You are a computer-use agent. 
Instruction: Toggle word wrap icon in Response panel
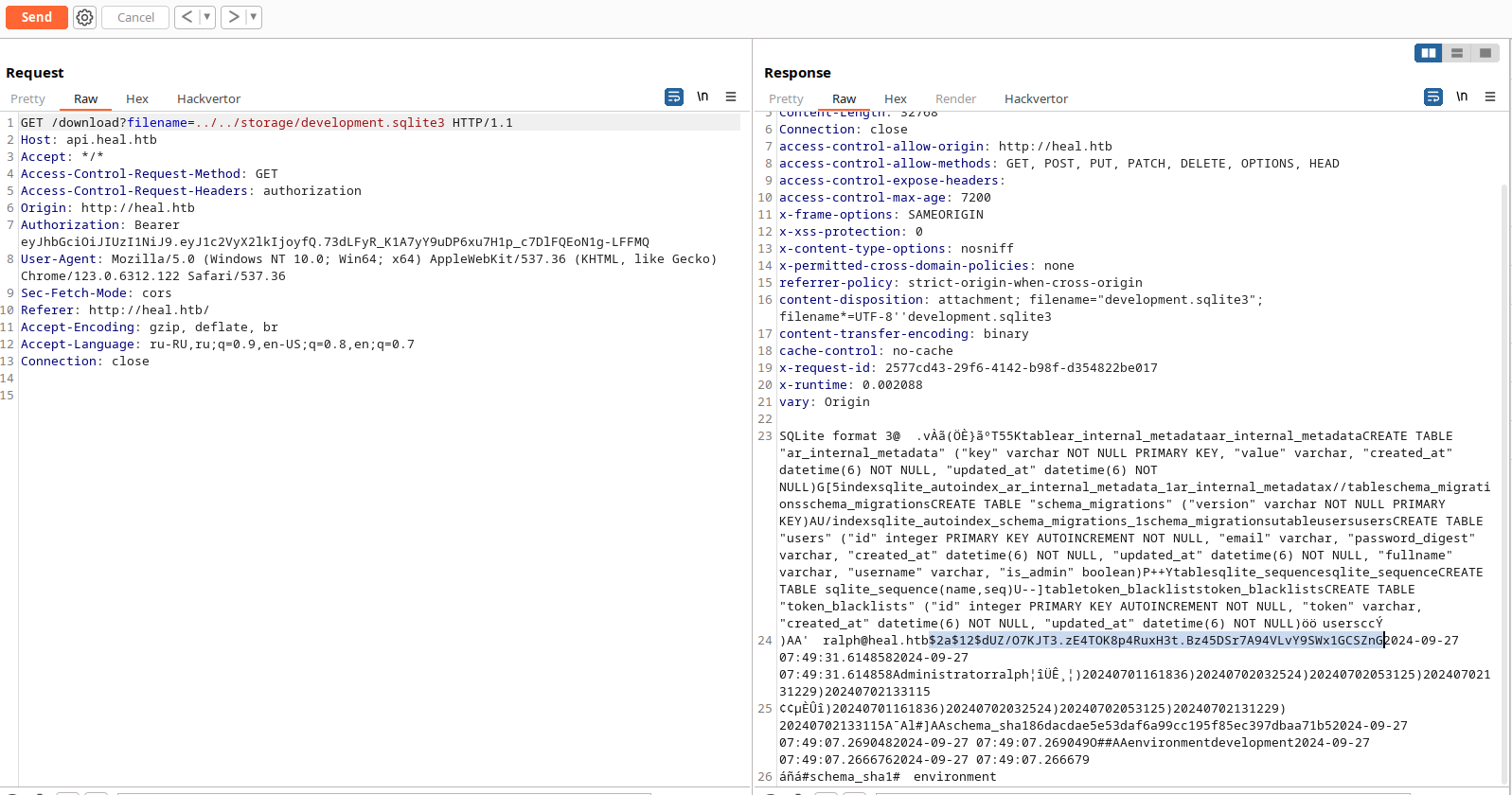1433,97
